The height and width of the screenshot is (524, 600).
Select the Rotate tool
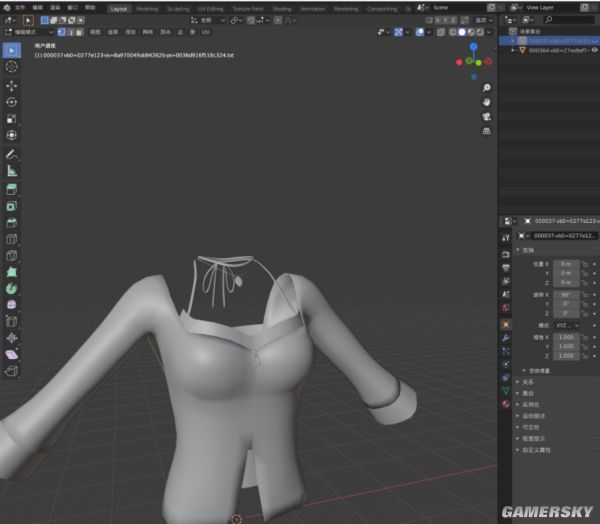click(12, 102)
